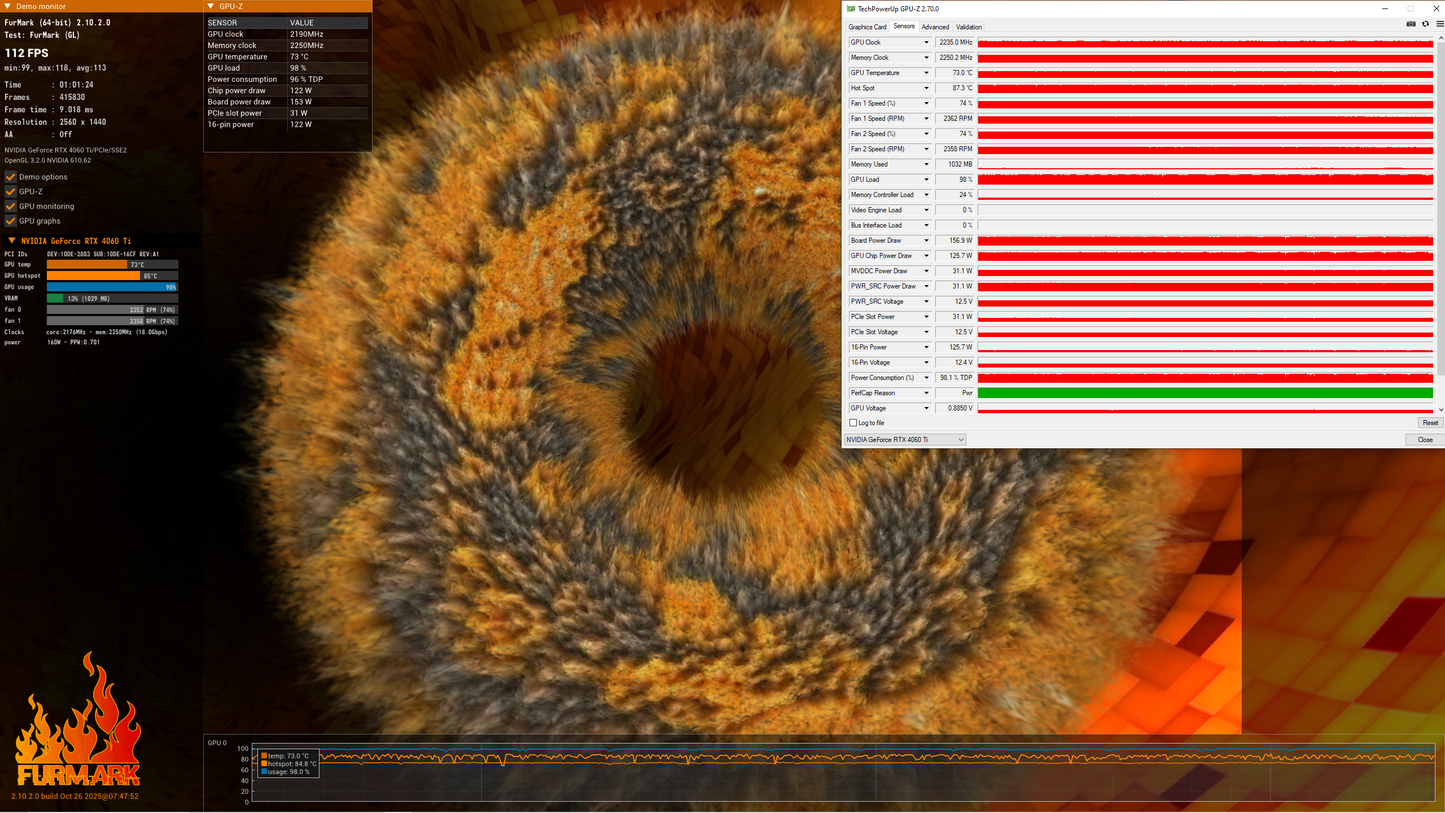Click the green PerfCap Reason graph bar

pyautogui.click(x=1205, y=393)
